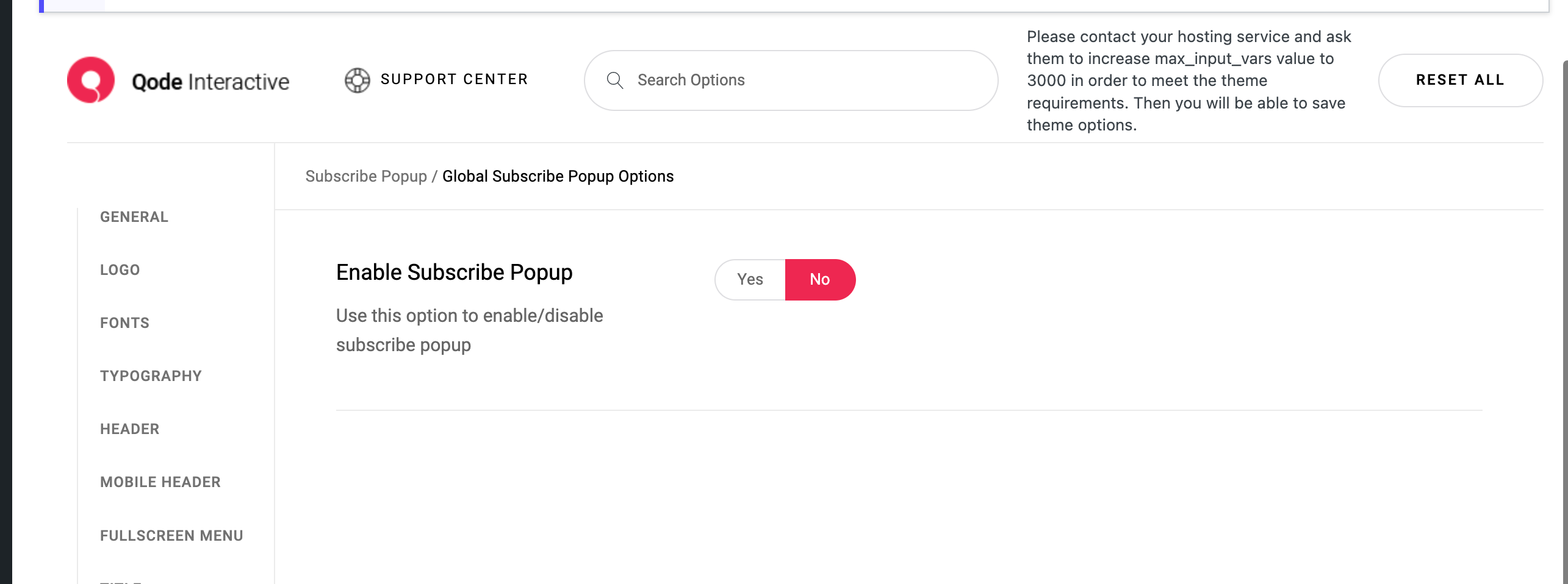Click Global Subscribe Popup Options breadcrumb
This screenshot has height=584, width=1568.
tap(558, 176)
